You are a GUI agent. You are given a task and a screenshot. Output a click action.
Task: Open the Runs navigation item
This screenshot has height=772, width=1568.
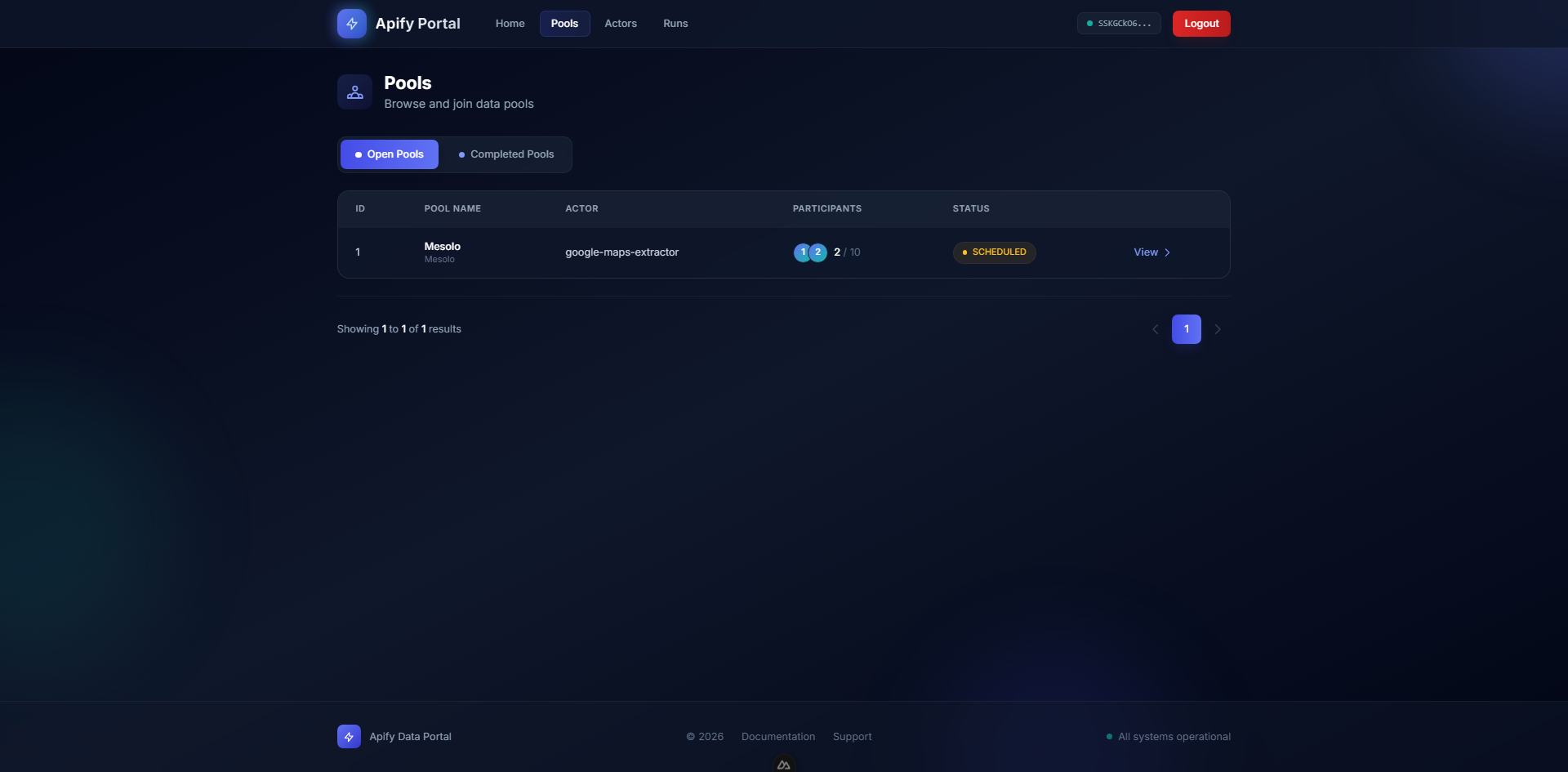675,24
